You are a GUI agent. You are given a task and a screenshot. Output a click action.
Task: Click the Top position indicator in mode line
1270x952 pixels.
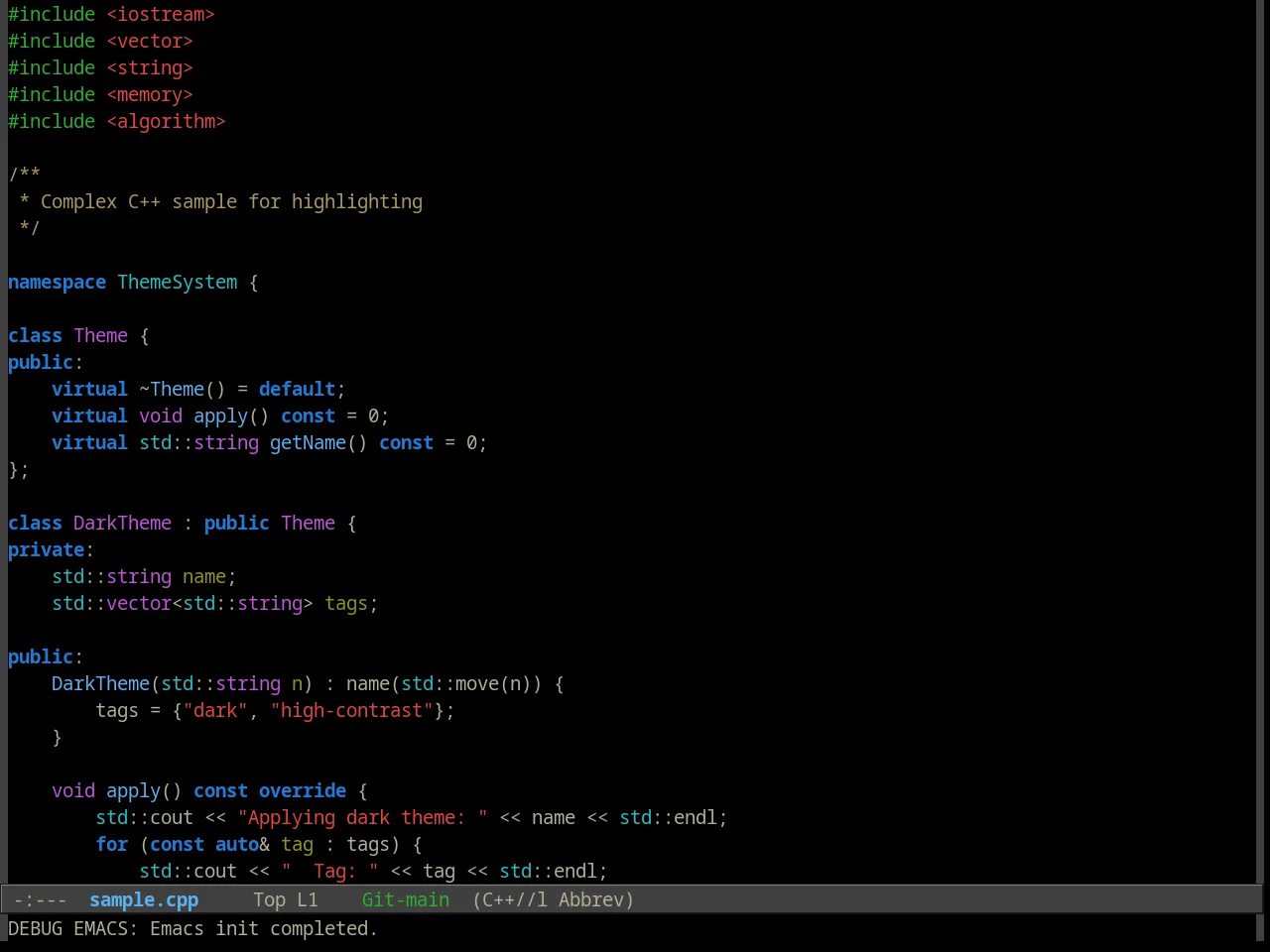click(269, 899)
